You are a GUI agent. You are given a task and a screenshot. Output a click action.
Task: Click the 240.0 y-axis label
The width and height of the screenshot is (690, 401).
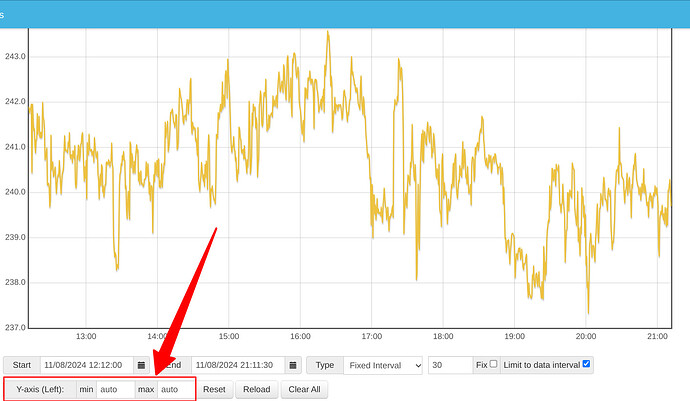(x=15, y=192)
